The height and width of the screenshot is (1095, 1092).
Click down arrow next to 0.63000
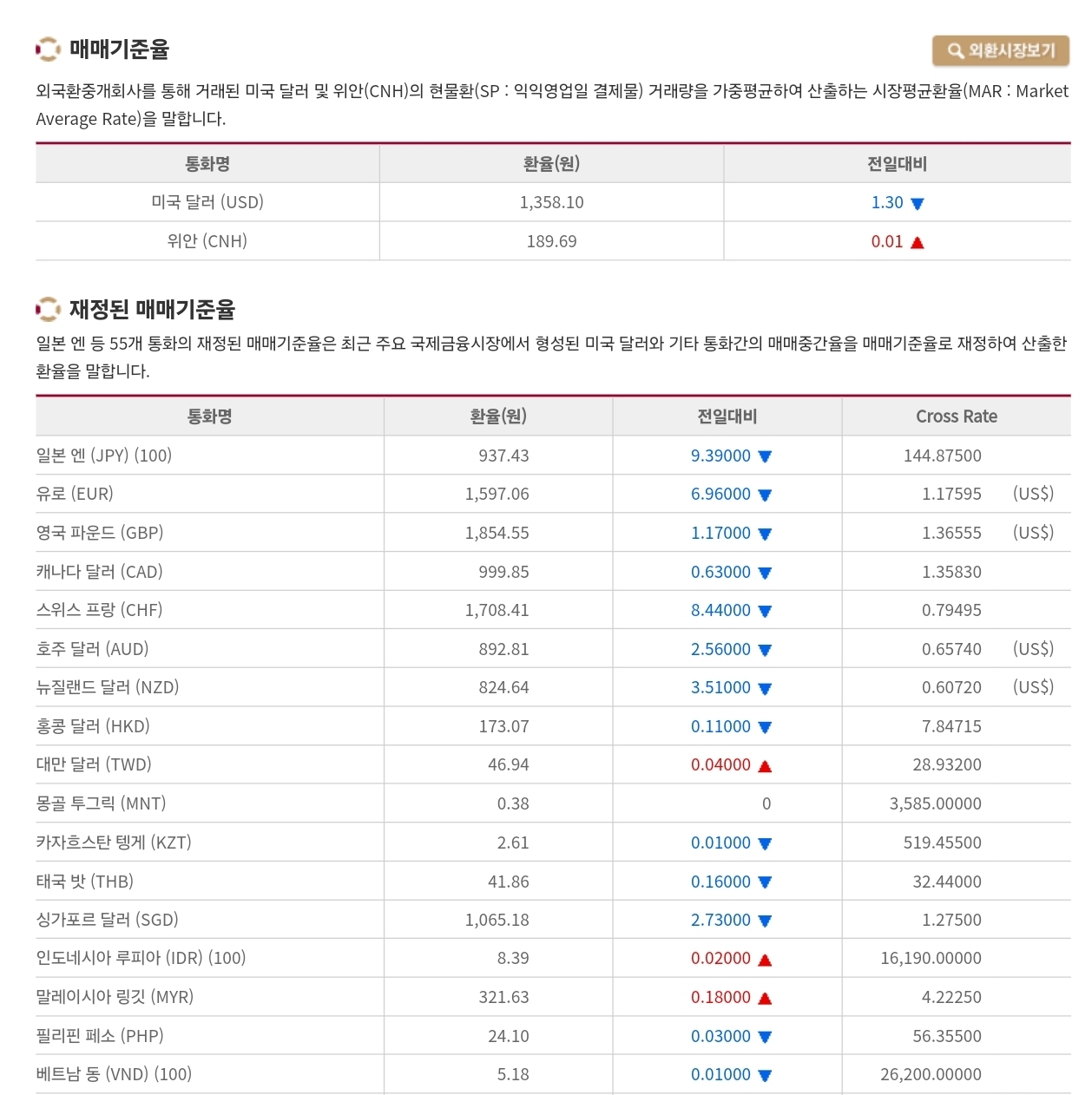click(x=765, y=573)
